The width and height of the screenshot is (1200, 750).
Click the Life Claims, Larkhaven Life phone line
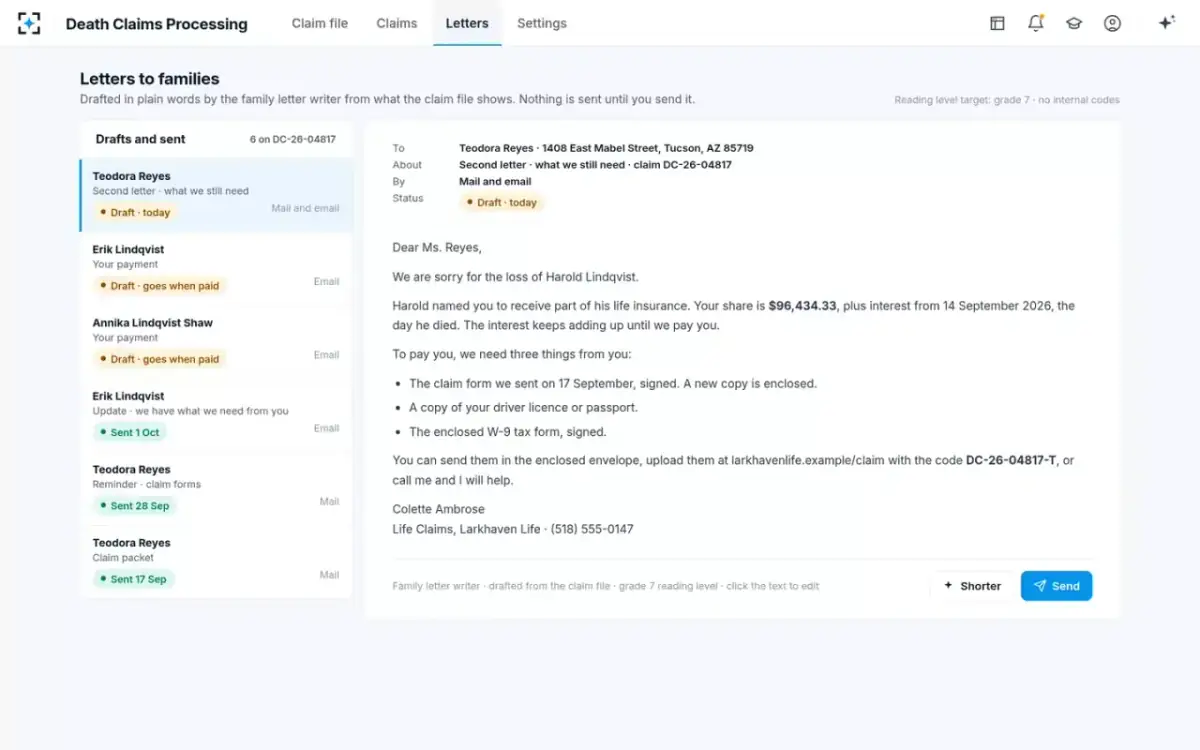513,529
